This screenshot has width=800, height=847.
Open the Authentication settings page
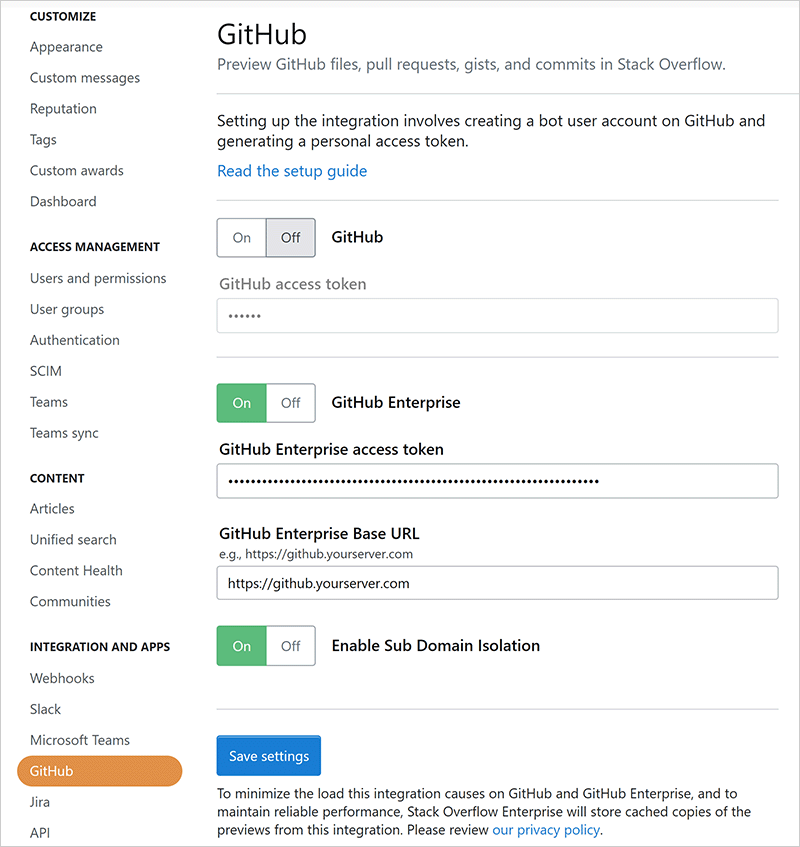pyautogui.click(x=75, y=340)
